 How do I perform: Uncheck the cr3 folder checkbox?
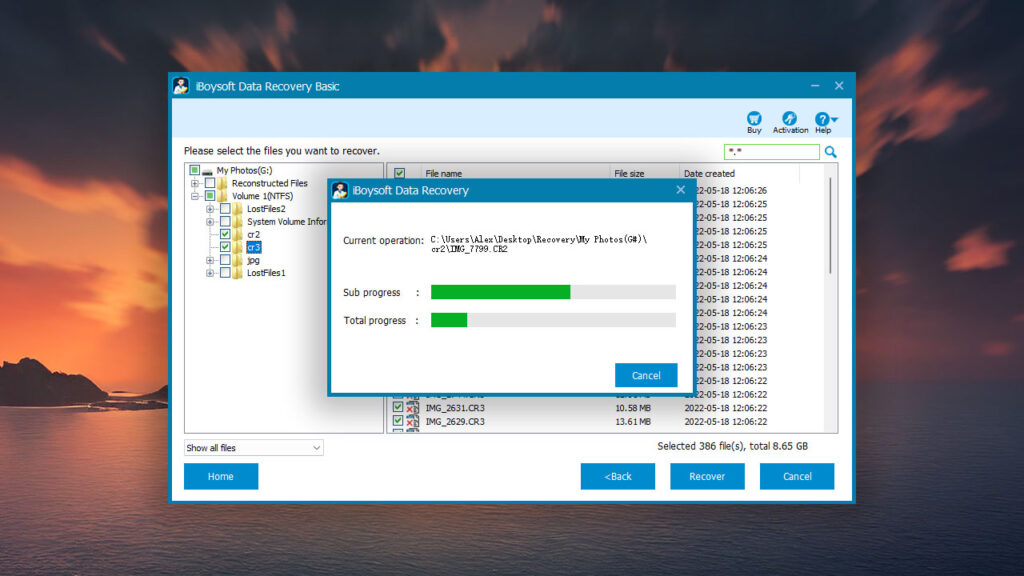[x=224, y=246]
